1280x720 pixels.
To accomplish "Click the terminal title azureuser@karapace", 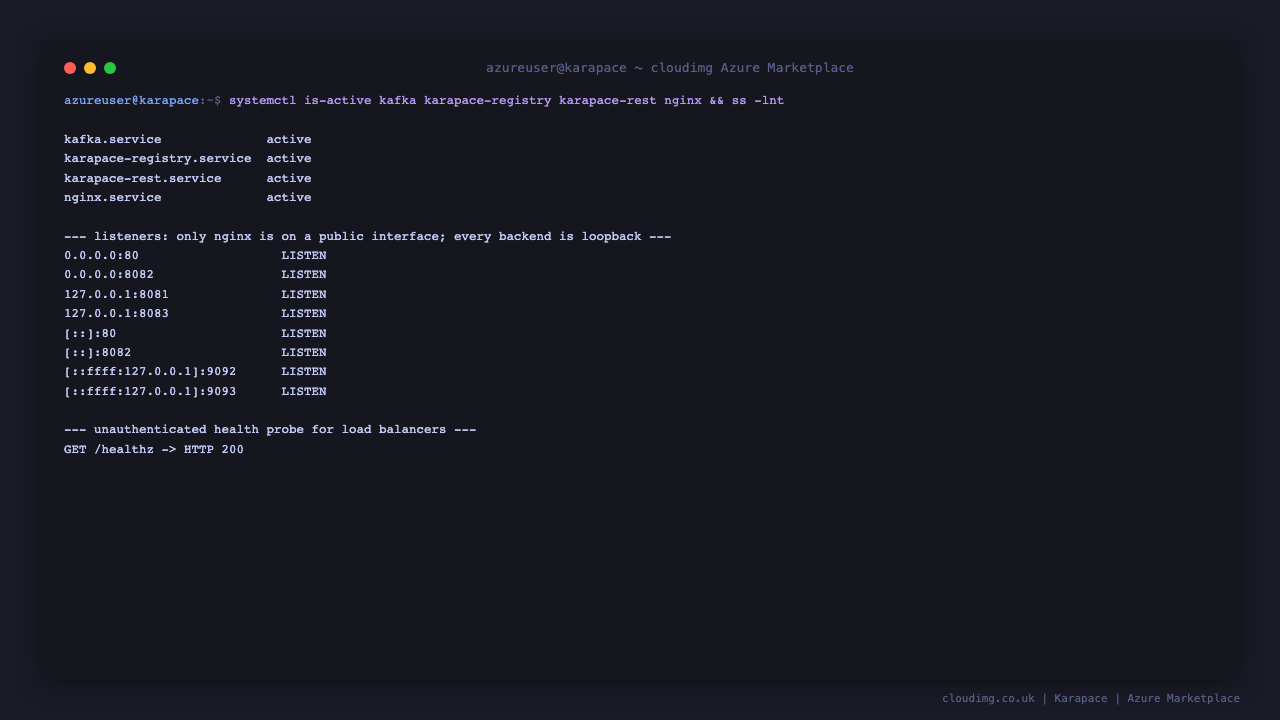I will [670, 68].
